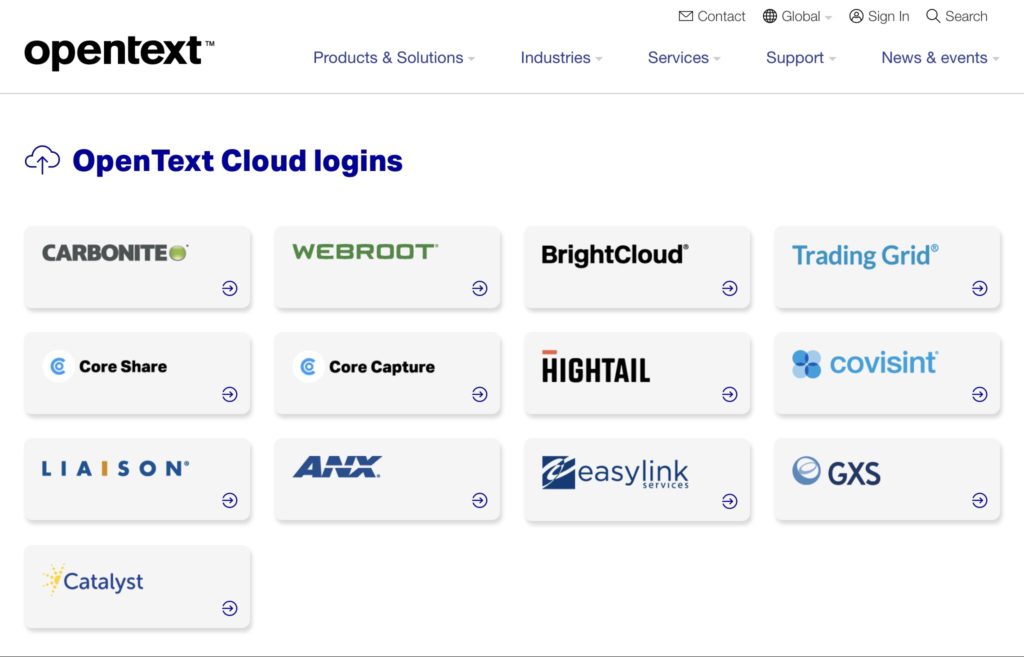
Task: Click the GXS wordmark text
Action: pyautogui.click(x=854, y=473)
